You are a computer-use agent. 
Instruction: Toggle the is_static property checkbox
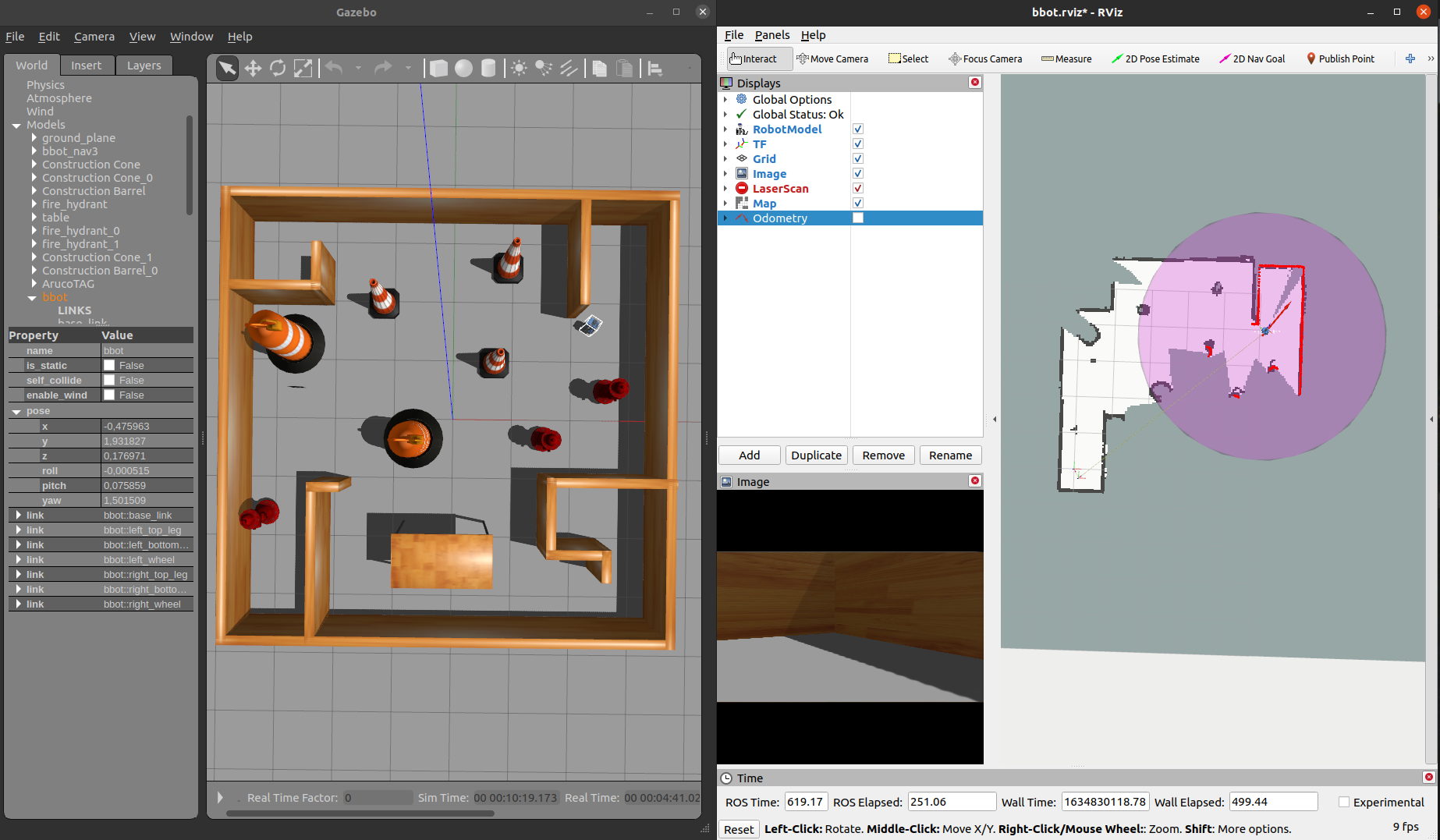tap(110, 365)
